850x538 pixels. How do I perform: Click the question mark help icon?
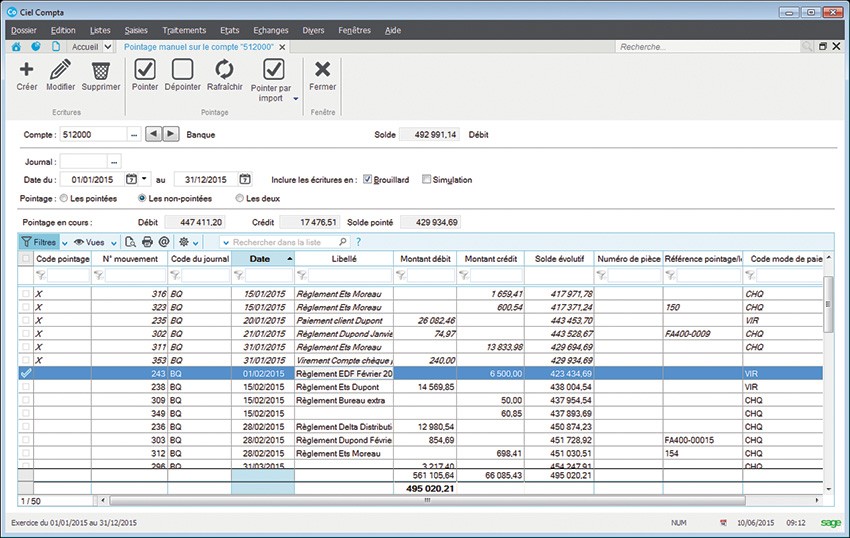[x=358, y=242]
